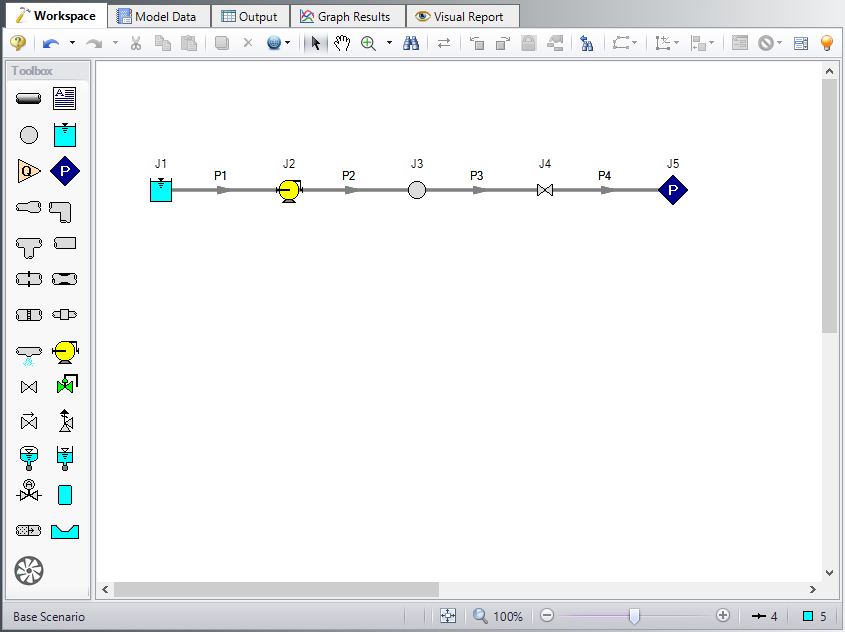Switch to the Workspace tab
Image resolution: width=845 pixels, height=632 pixels.
pyautogui.click(x=56, y=16)
